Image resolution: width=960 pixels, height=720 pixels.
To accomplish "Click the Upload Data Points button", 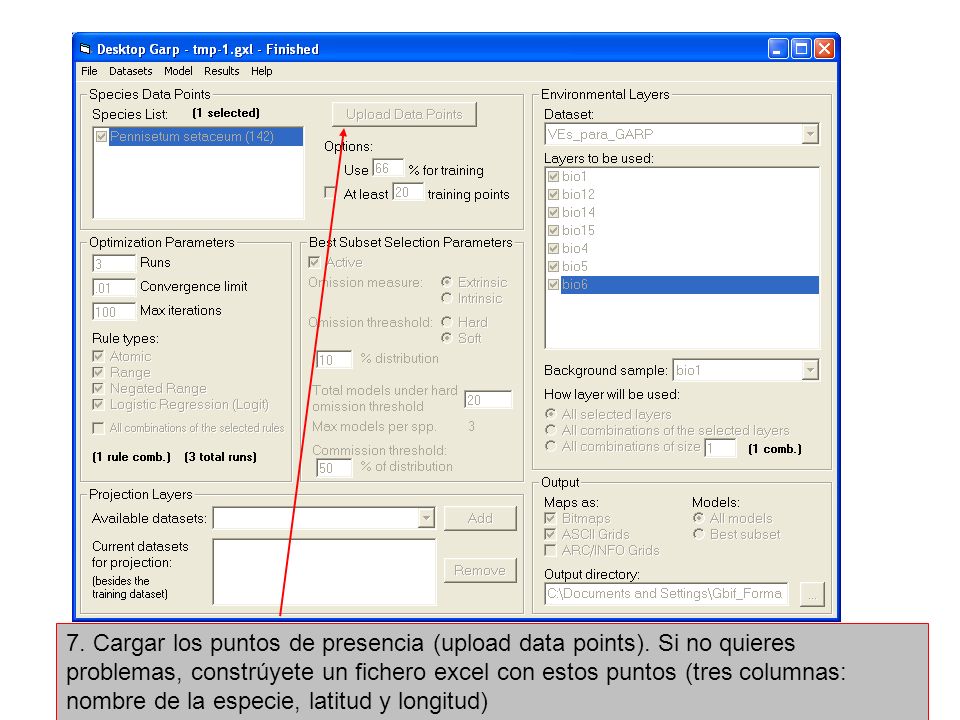I will tap(404, 114).
